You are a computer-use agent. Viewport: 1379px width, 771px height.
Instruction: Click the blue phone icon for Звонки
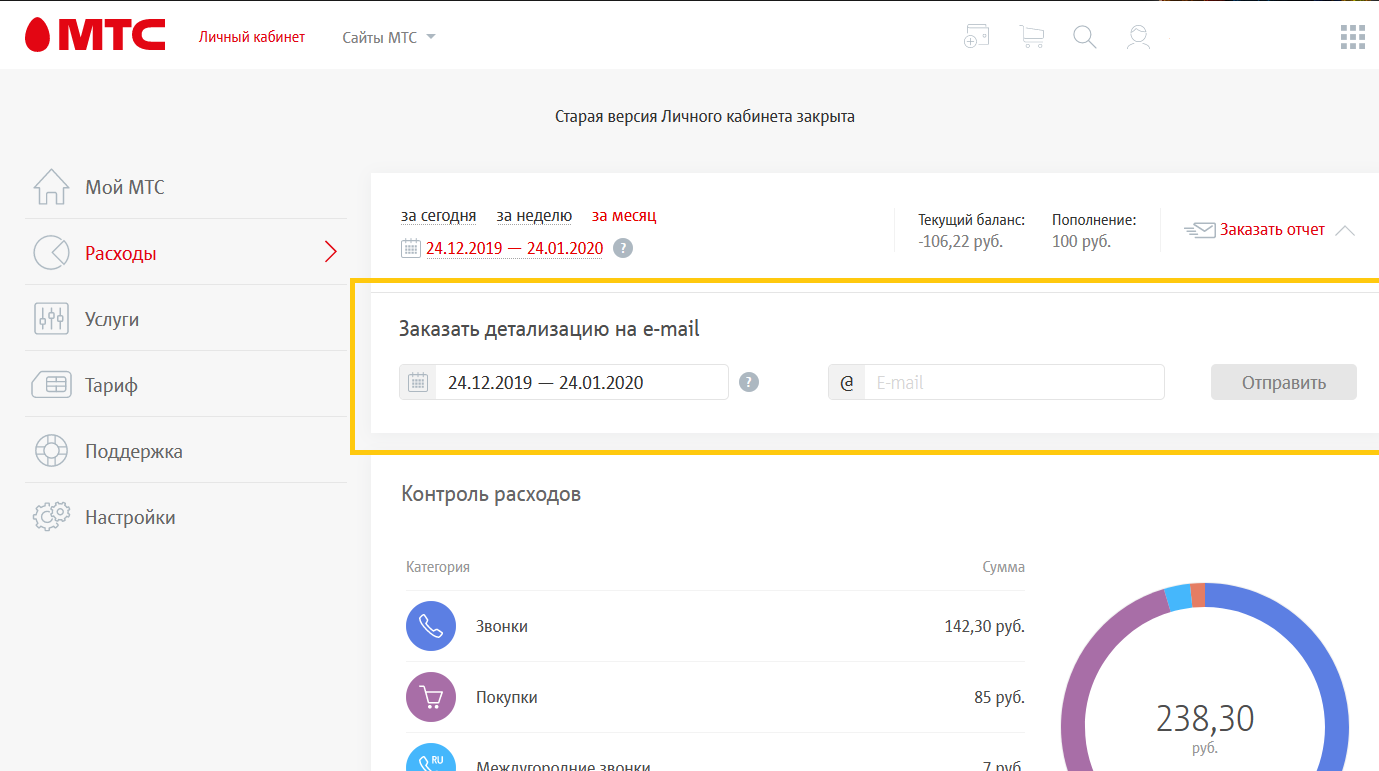[x=431, y=626]
